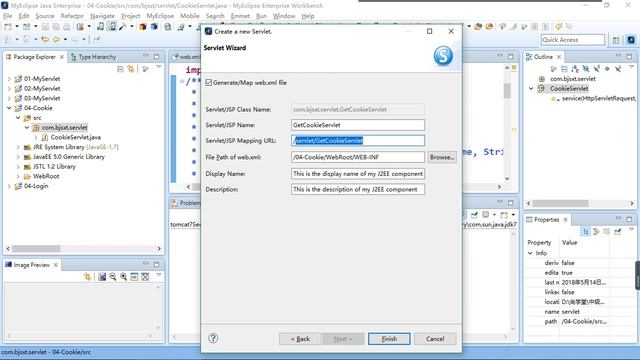Click the New file toolbar icon
640x360 pixels.
tap(8, 27)
